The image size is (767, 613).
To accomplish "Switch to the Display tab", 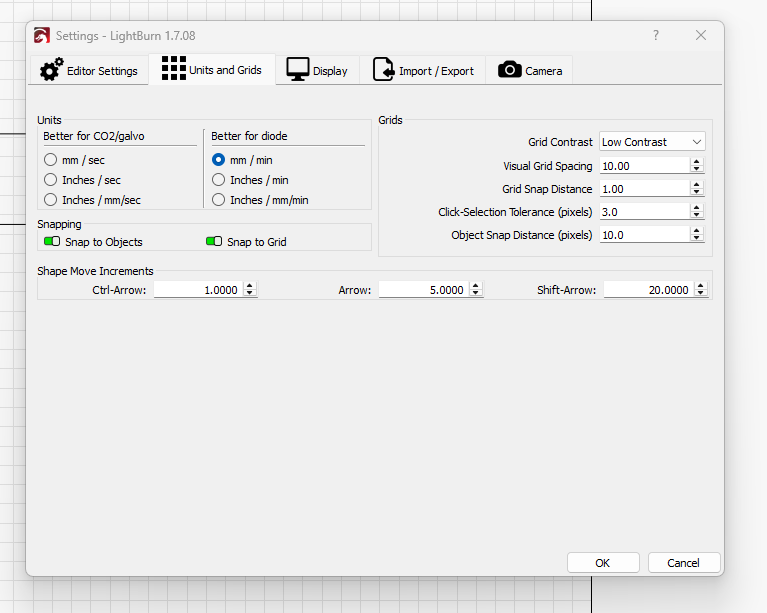I will point(318,71).
